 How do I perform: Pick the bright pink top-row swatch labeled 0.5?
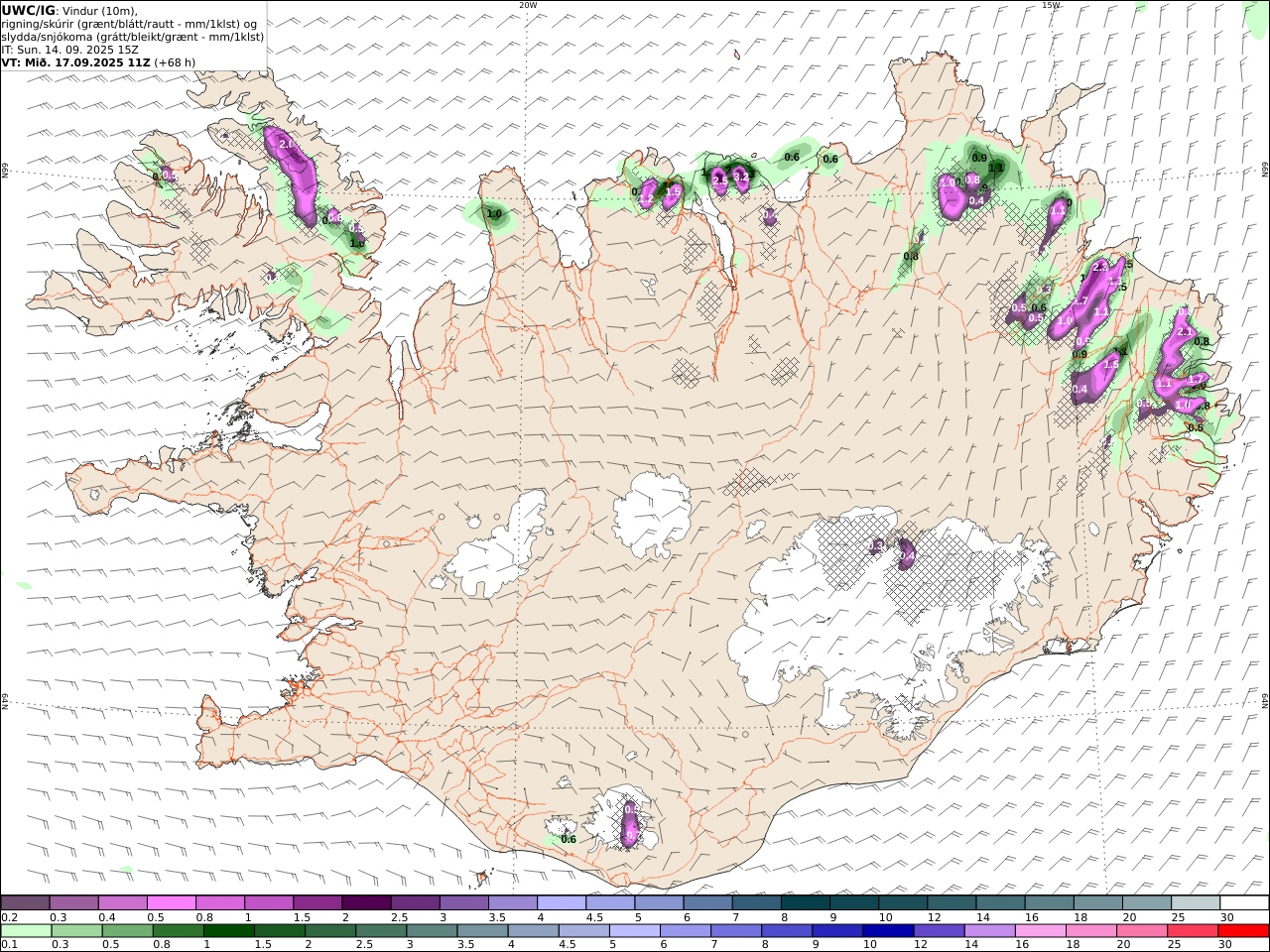(x=172, y=902)
